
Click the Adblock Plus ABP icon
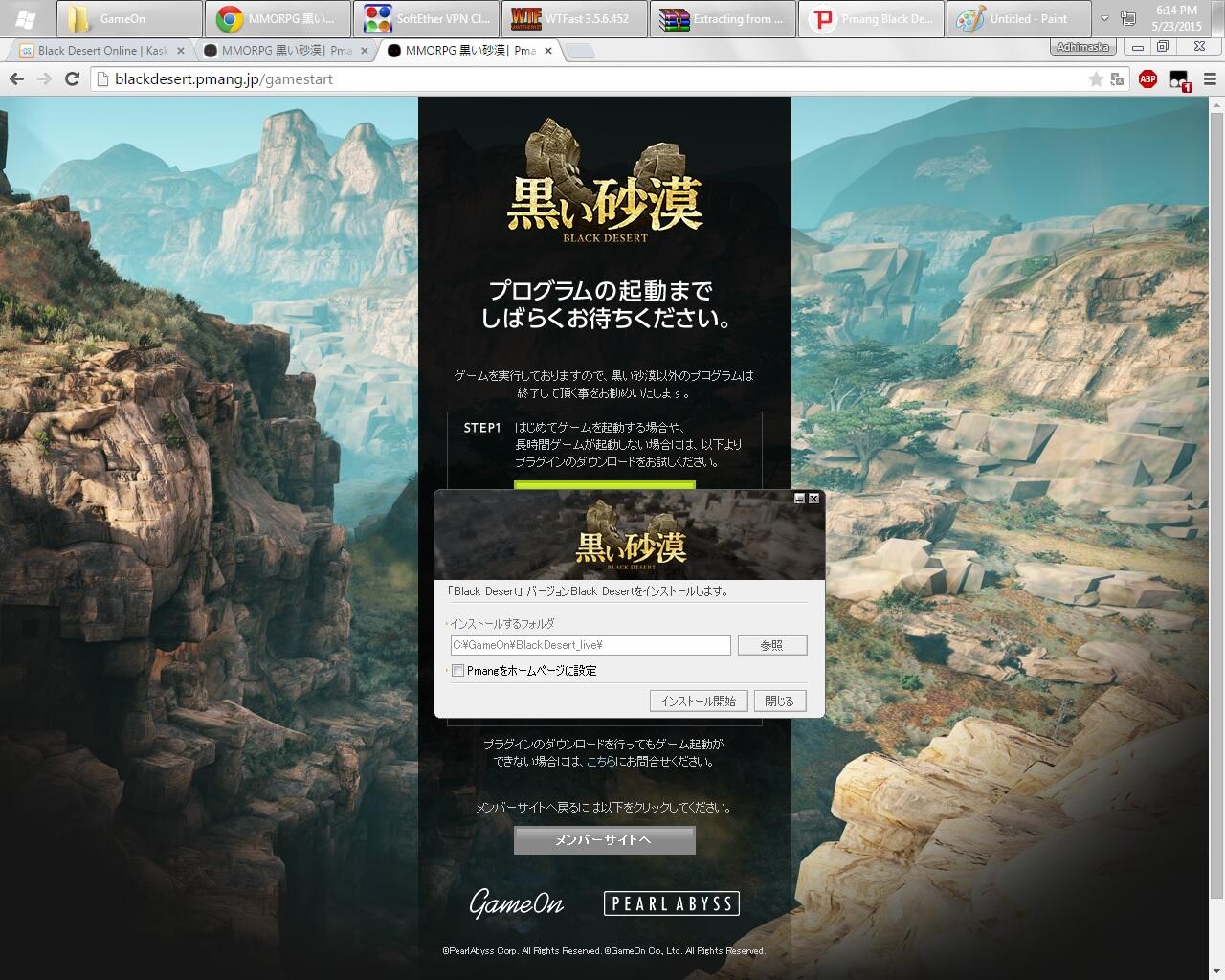point(1147,79)
